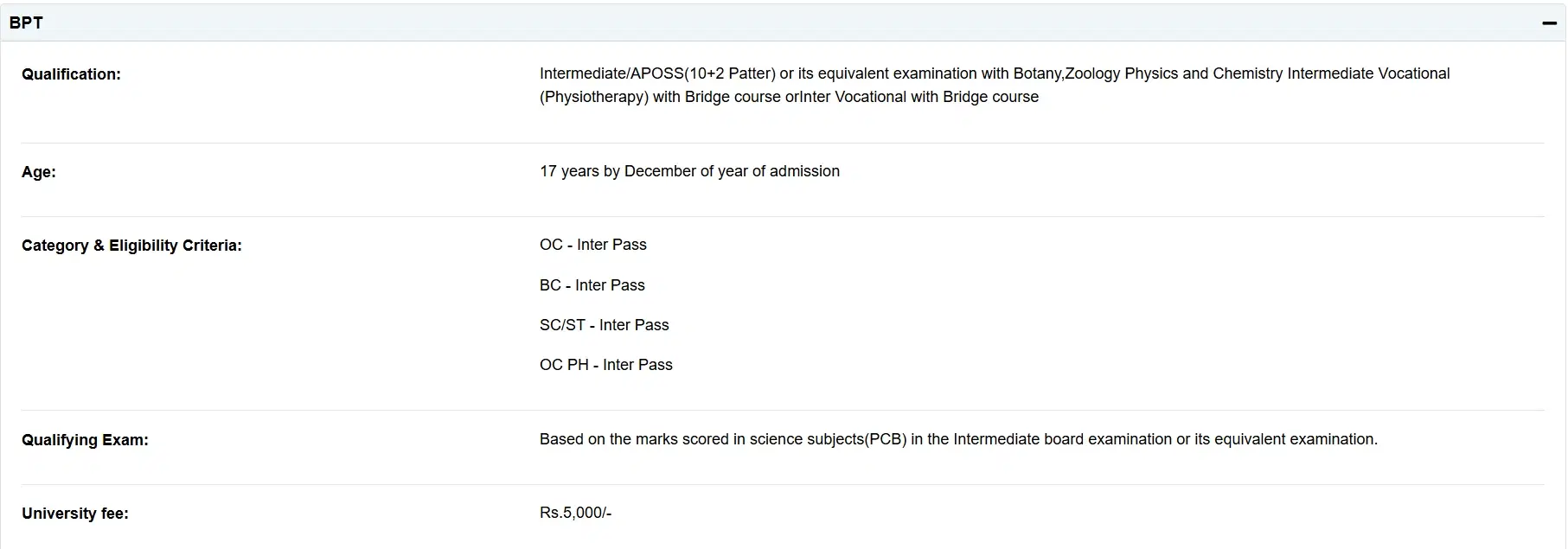Click the 'SC/ST - Inter Pass' entry
The height and width of the screenshot is (549, 1568).
tap(605, 325)
